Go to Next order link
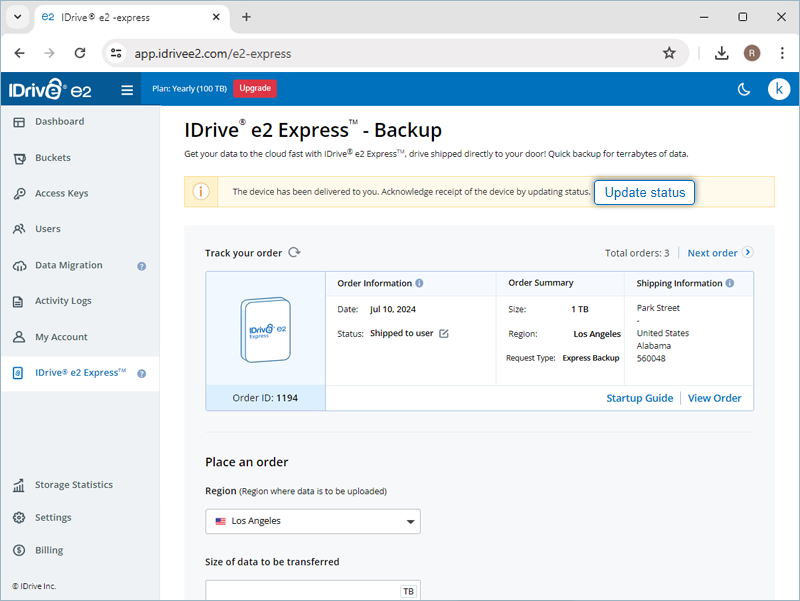The height and width of the screenshot is (601, 800). coord(712,253)
